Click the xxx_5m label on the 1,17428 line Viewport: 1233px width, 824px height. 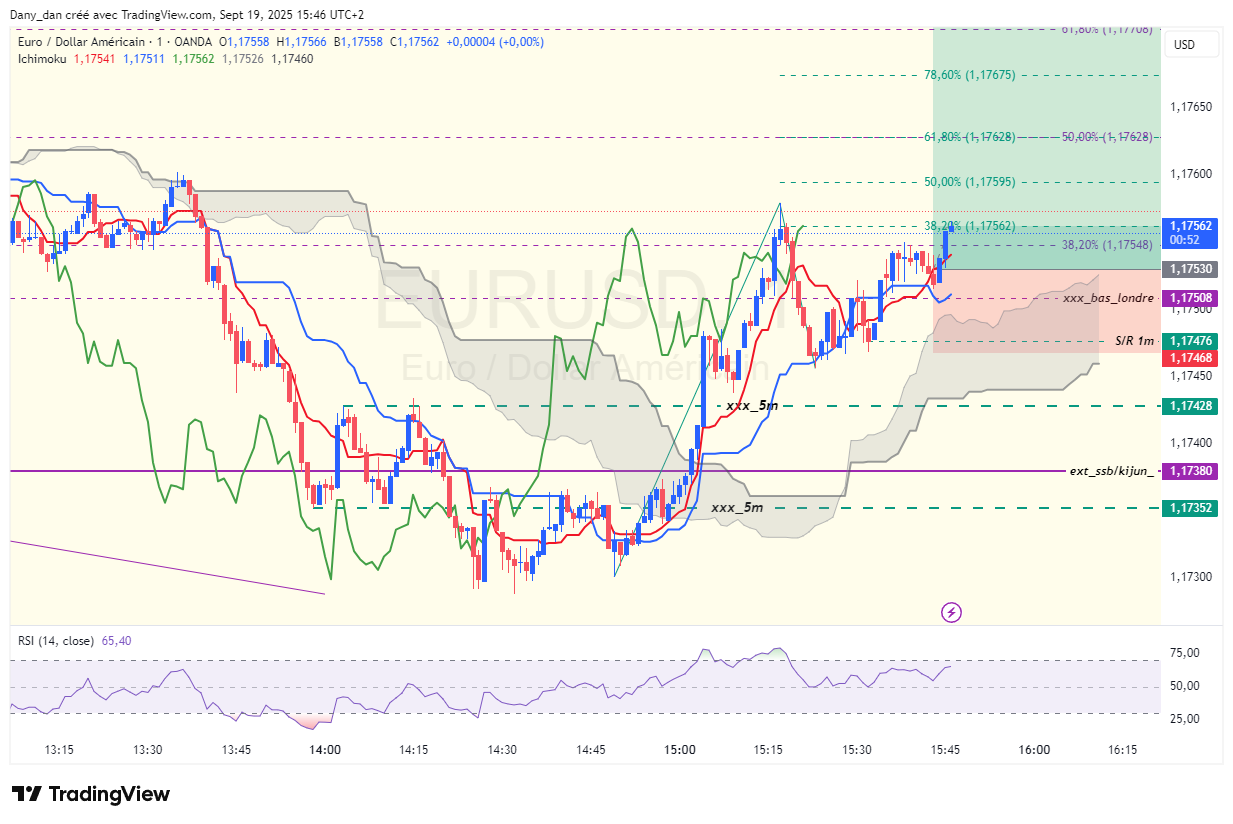click(752, 405)
